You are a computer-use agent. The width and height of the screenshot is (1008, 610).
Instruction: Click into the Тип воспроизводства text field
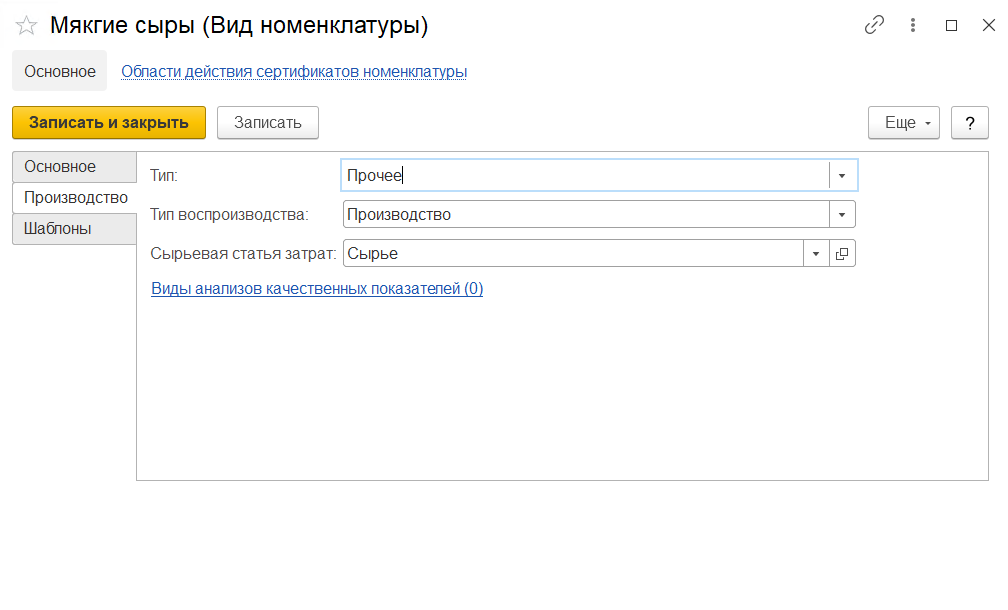(585, 215)
